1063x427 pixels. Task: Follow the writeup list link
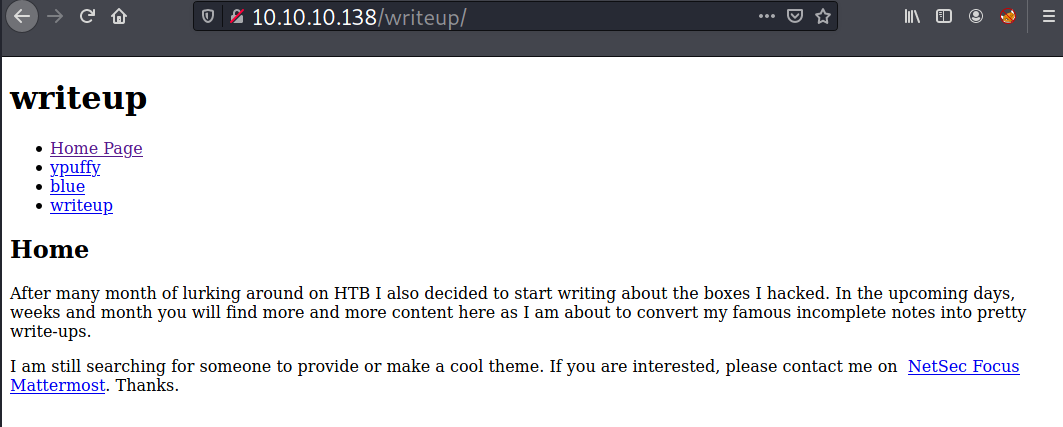pyautogui.click(x=81, y=205)
